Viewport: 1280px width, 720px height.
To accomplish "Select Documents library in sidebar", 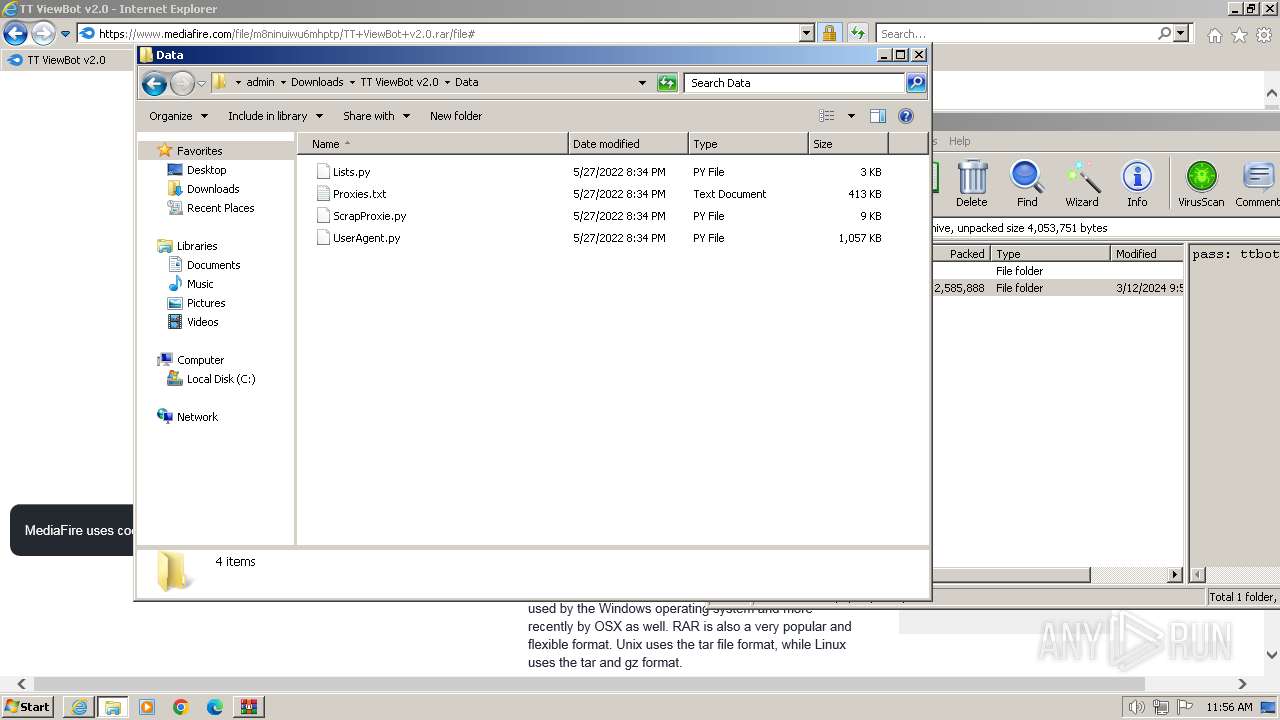I will pyautogui.click(x=213, y=265).
